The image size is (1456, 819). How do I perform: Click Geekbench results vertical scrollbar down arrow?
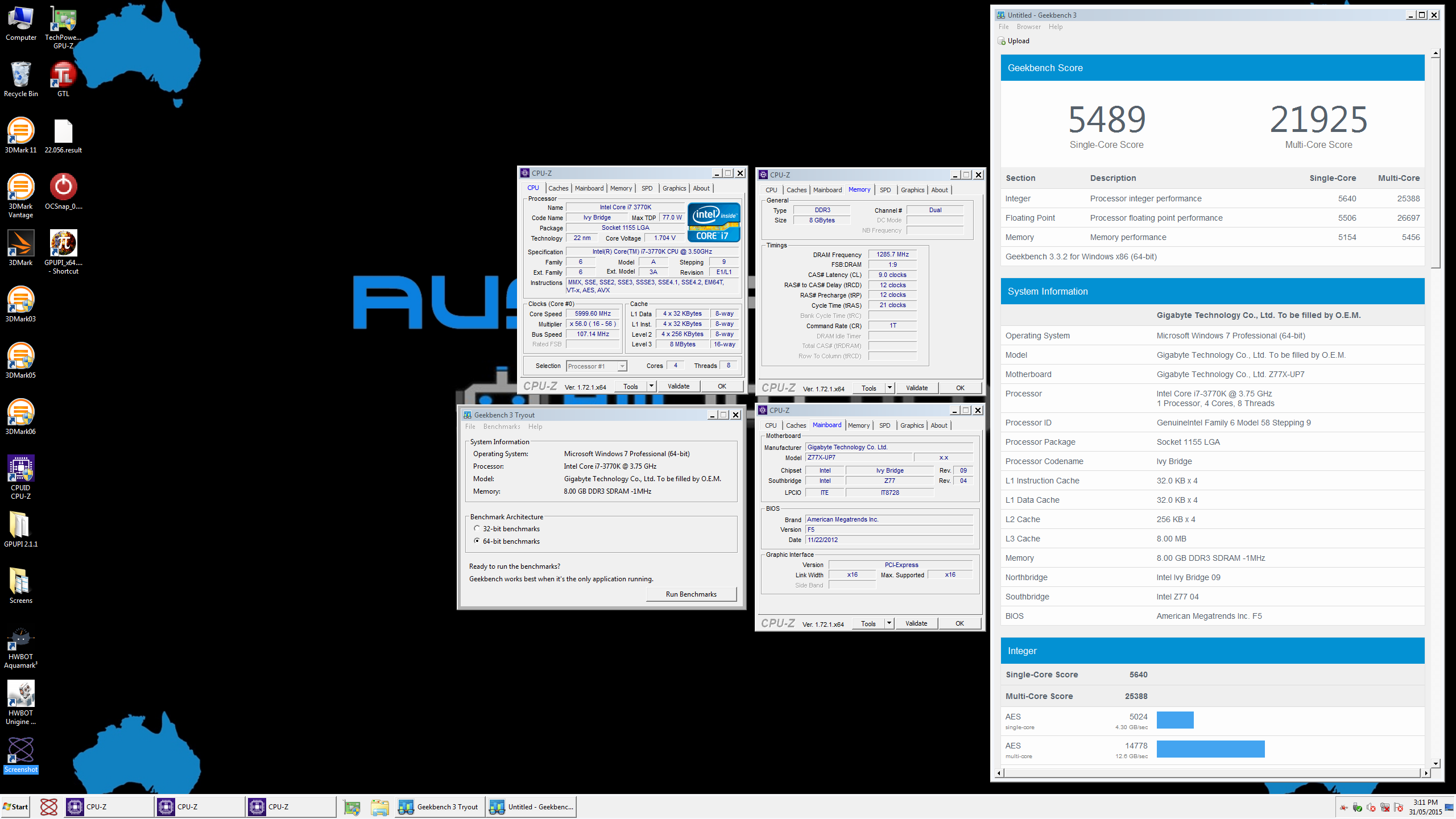(x=1436, y=763)
